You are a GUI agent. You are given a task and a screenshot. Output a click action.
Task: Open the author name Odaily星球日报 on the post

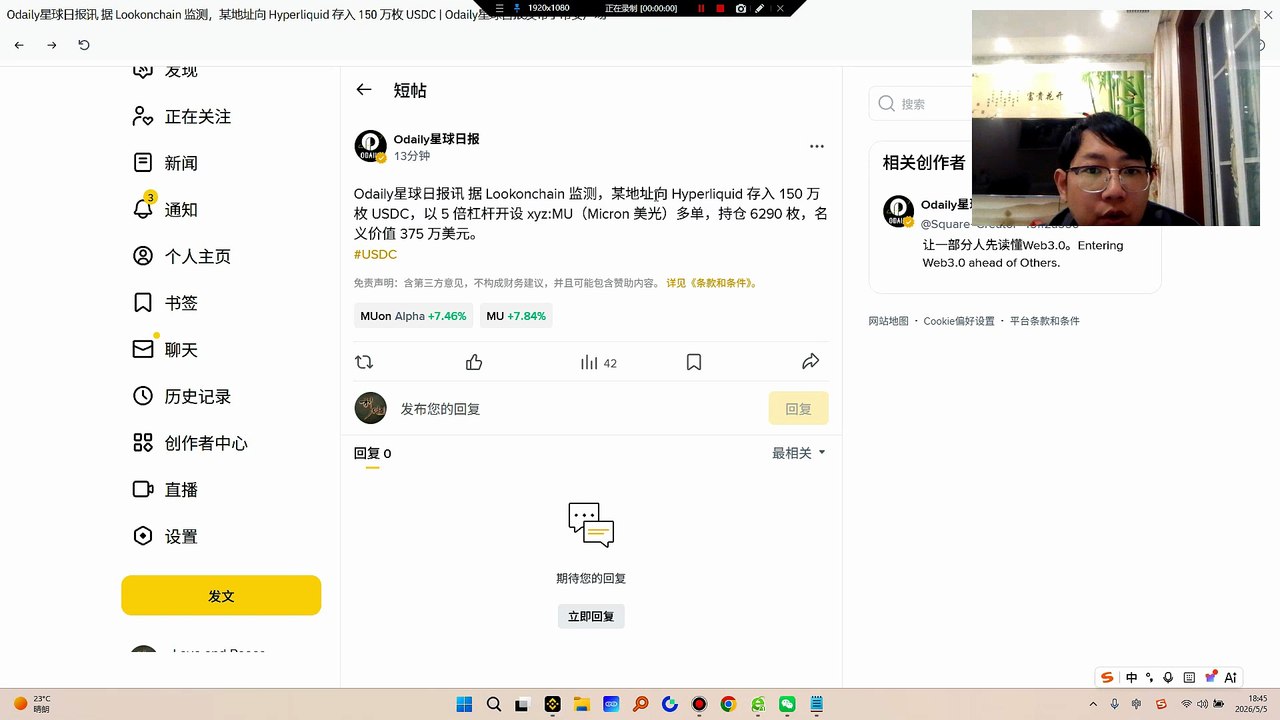tap(436, 139)
